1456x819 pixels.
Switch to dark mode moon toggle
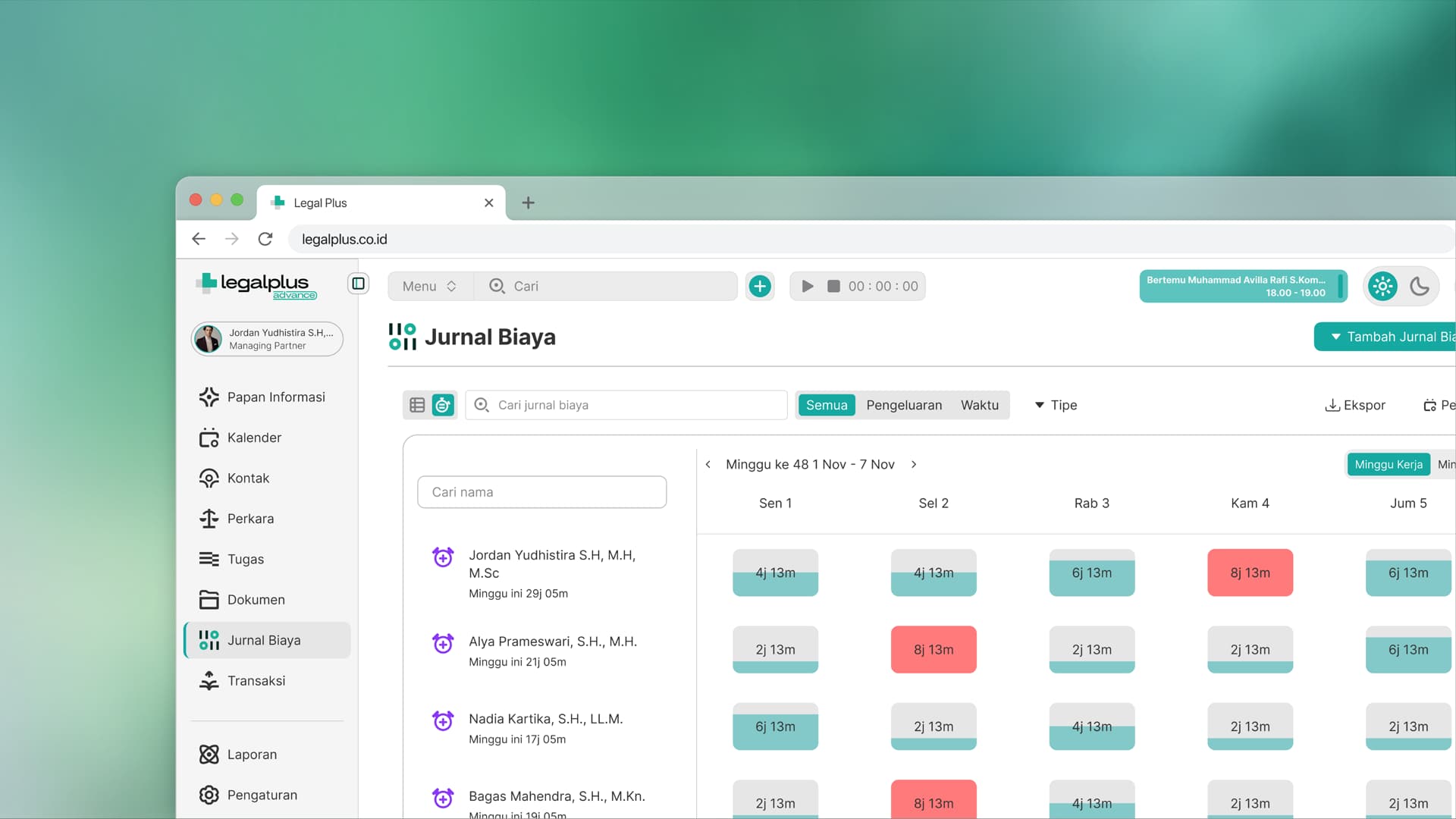(1419, 286)
